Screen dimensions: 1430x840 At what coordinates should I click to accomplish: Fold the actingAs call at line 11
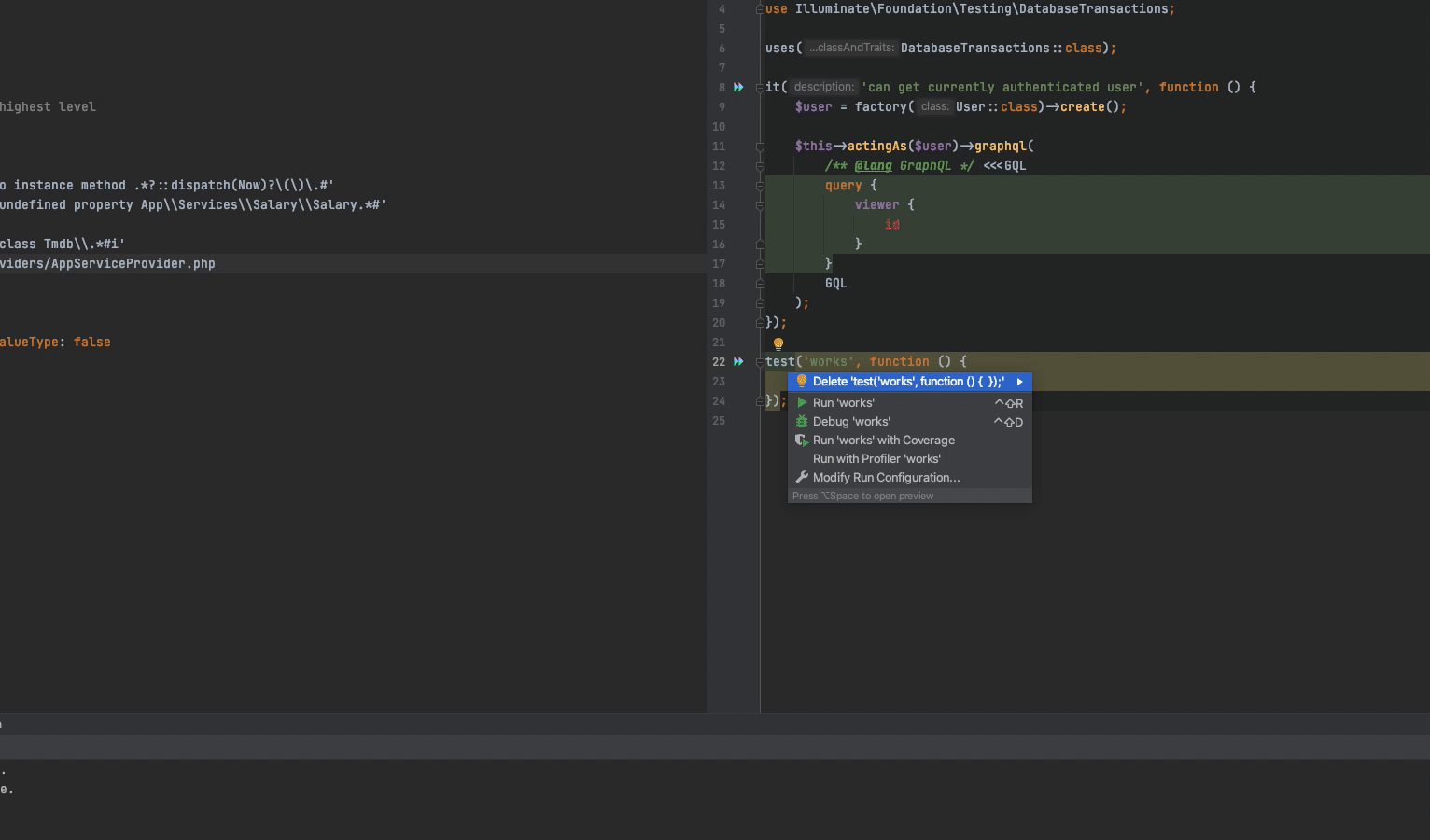[760, 147]
